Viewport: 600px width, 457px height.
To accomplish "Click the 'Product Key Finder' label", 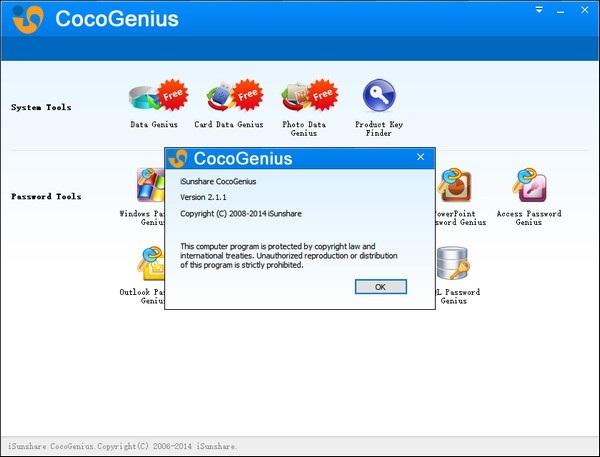I will pyautogui.click(x=379, y=129).
